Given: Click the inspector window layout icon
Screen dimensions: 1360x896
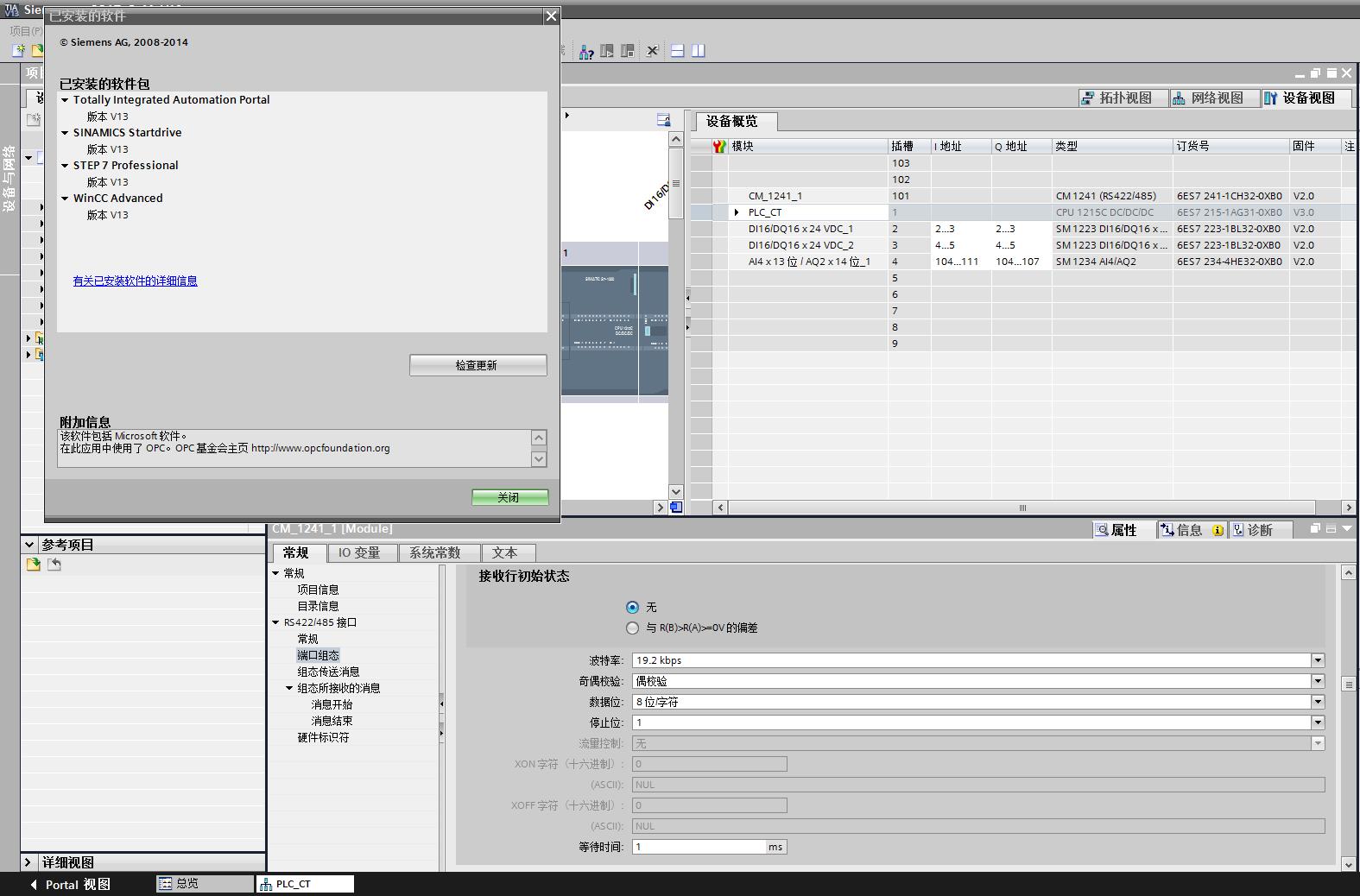Looking at the screenshot, I should (1331, 528).
